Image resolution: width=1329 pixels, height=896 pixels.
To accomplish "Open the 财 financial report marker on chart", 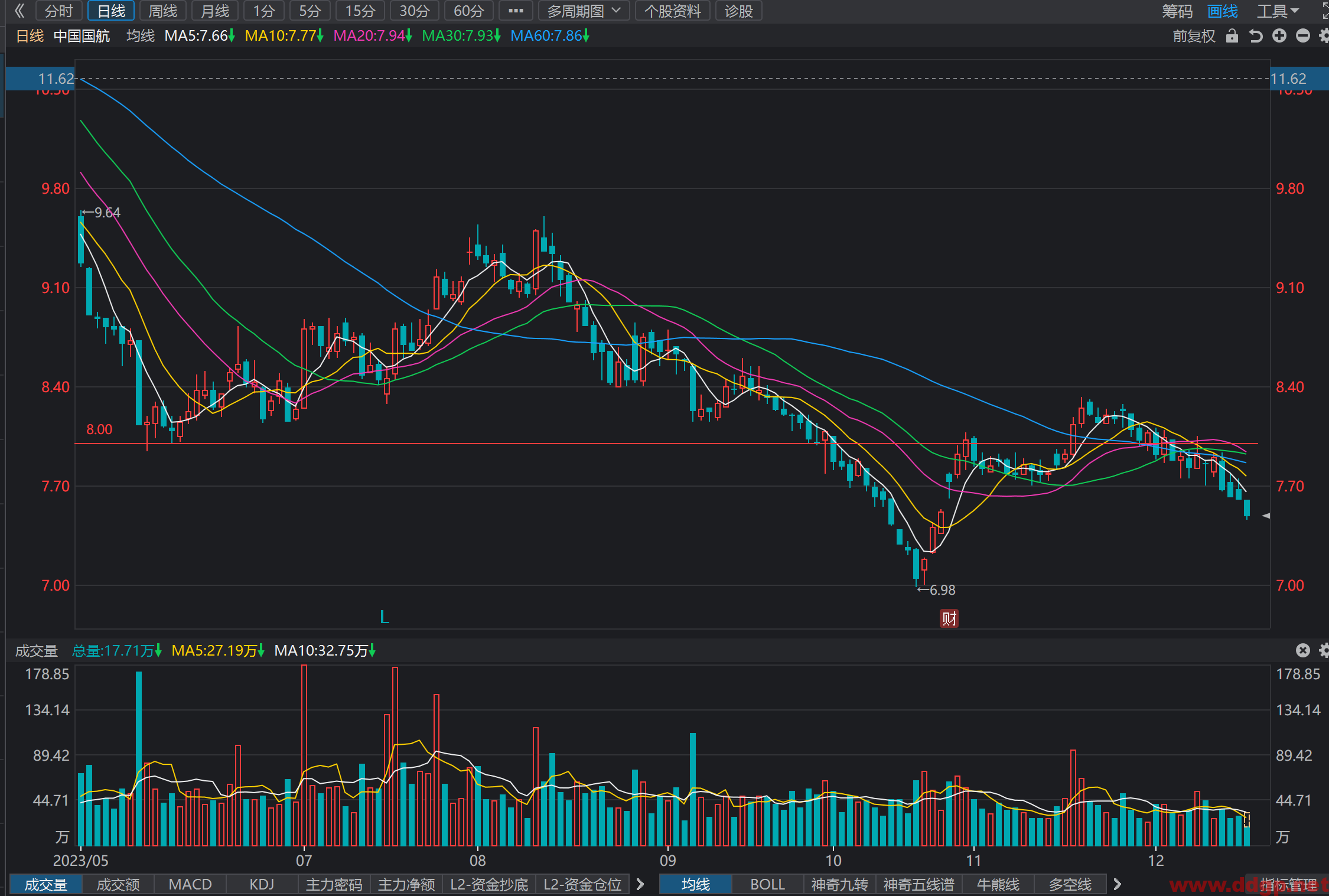I will 949,618.
